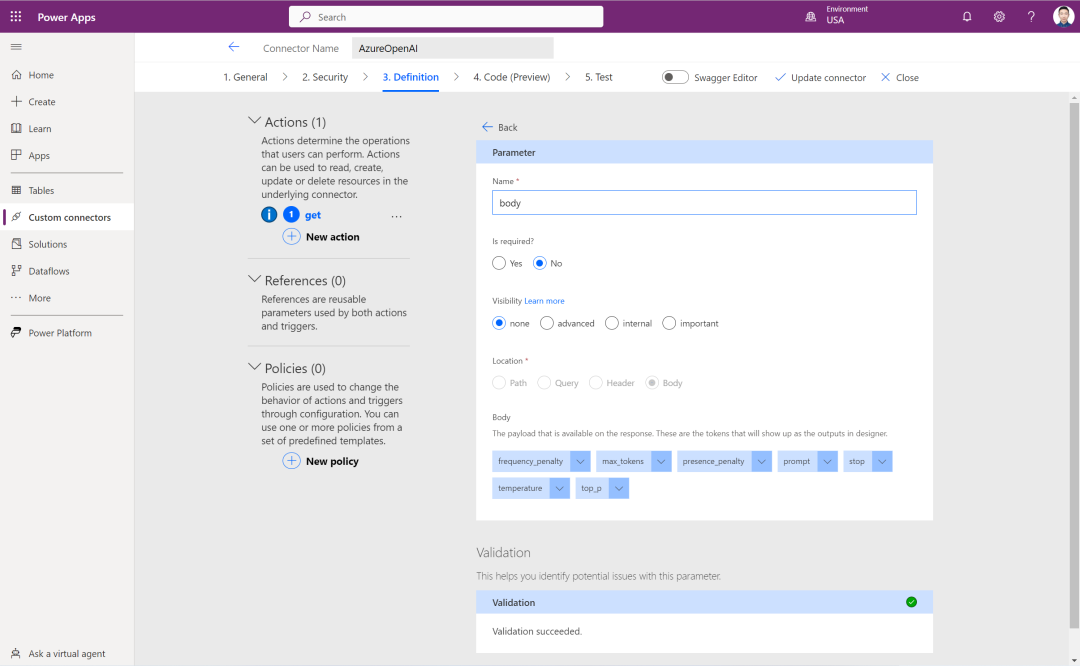The height and width of the screenshot is (666, 1080).
Task: Click the Custom connectors icon
Action: click(17, 217)
